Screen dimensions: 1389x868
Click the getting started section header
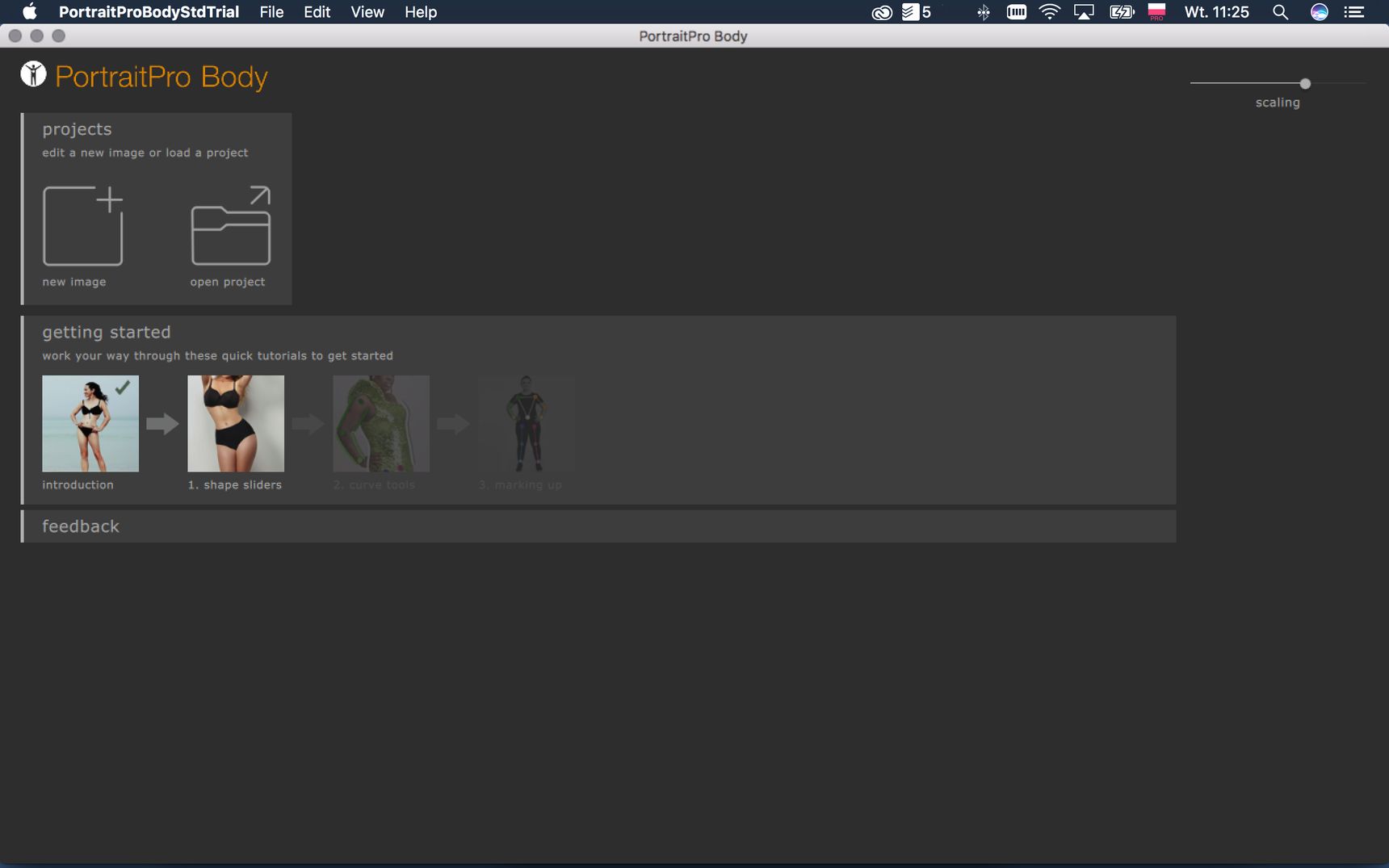click(107, 332)
